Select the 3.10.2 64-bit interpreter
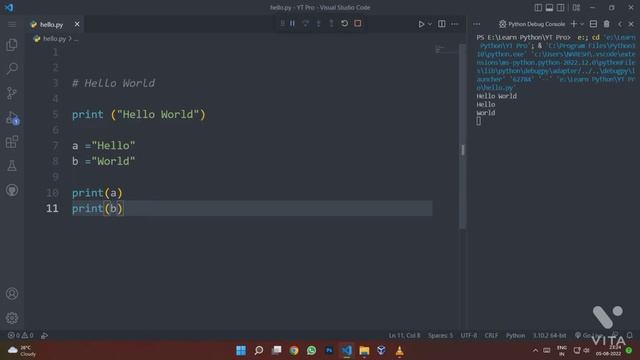The image size is (640, 360). 549,335
